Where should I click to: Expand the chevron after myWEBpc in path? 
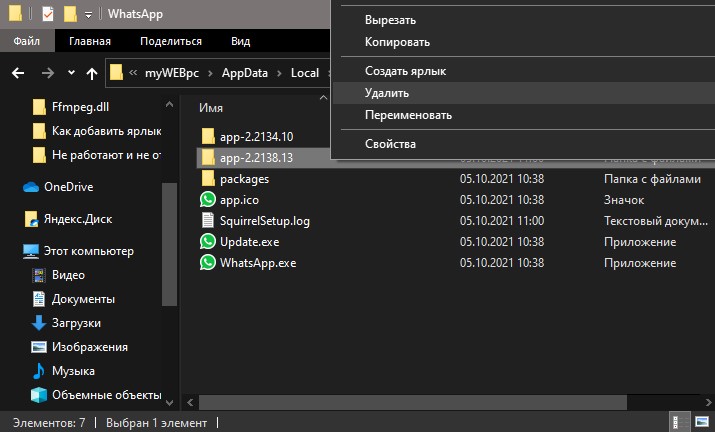[x=210, y=73]
